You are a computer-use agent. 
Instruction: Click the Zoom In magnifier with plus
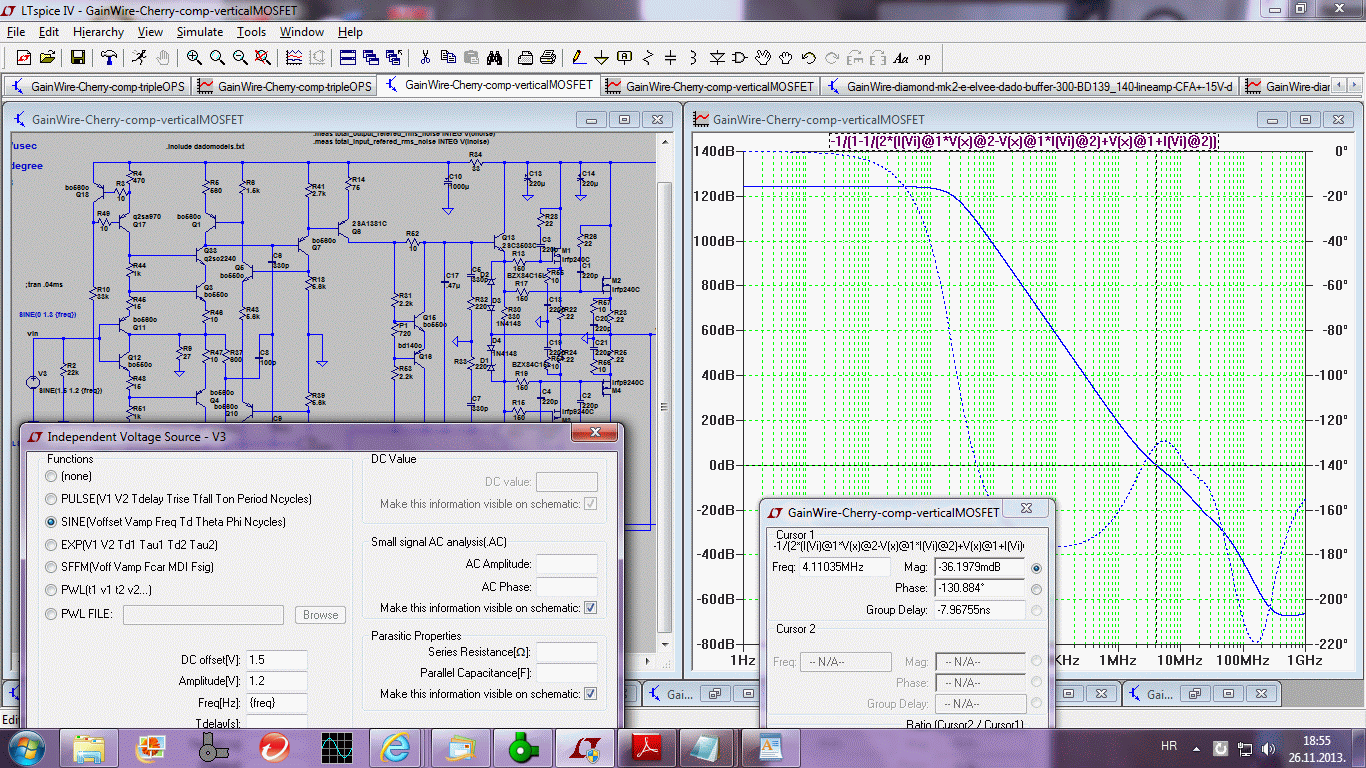tap(193, 57)
